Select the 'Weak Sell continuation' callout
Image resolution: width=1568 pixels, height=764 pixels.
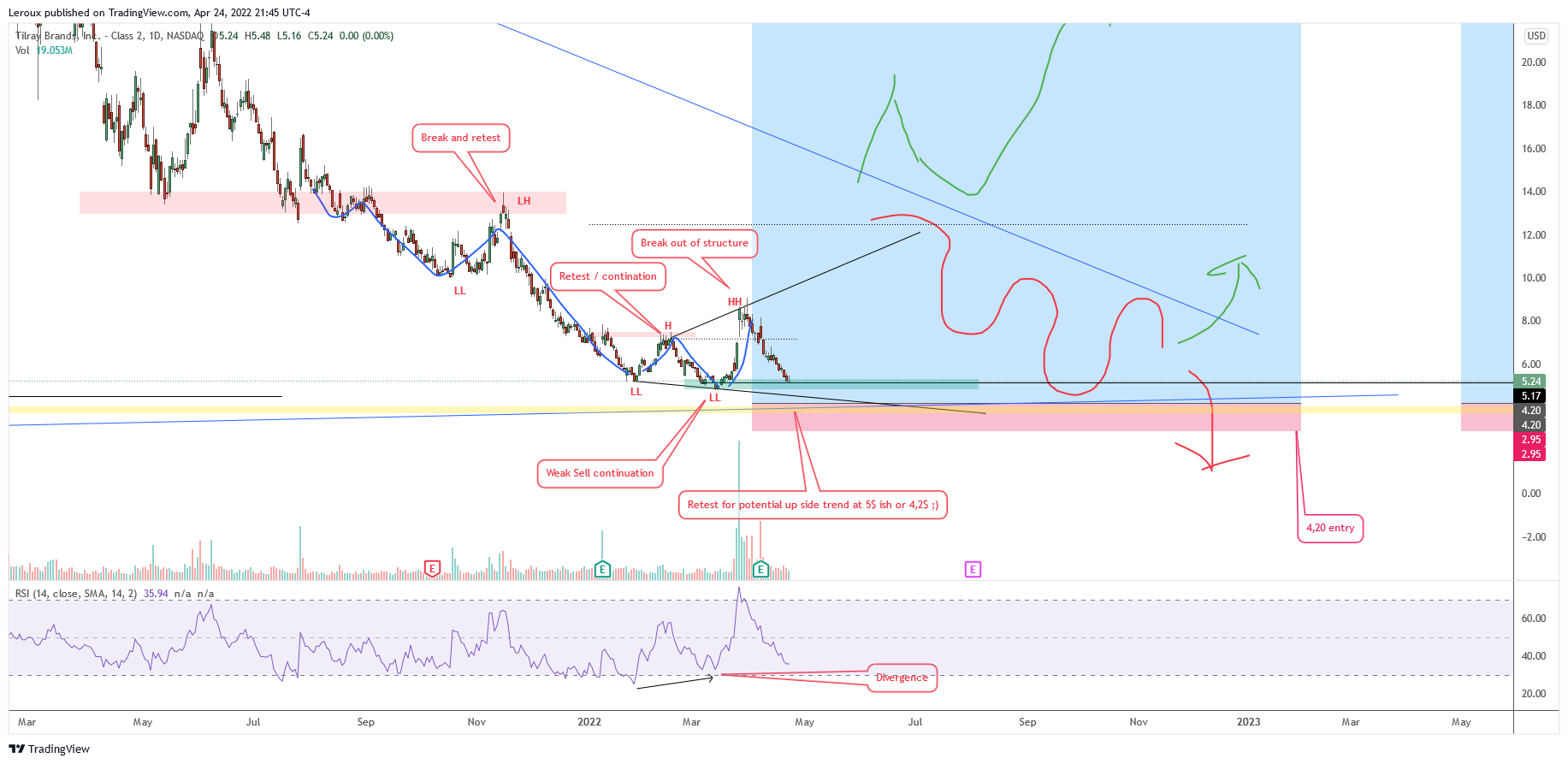[x=600, y=473]
